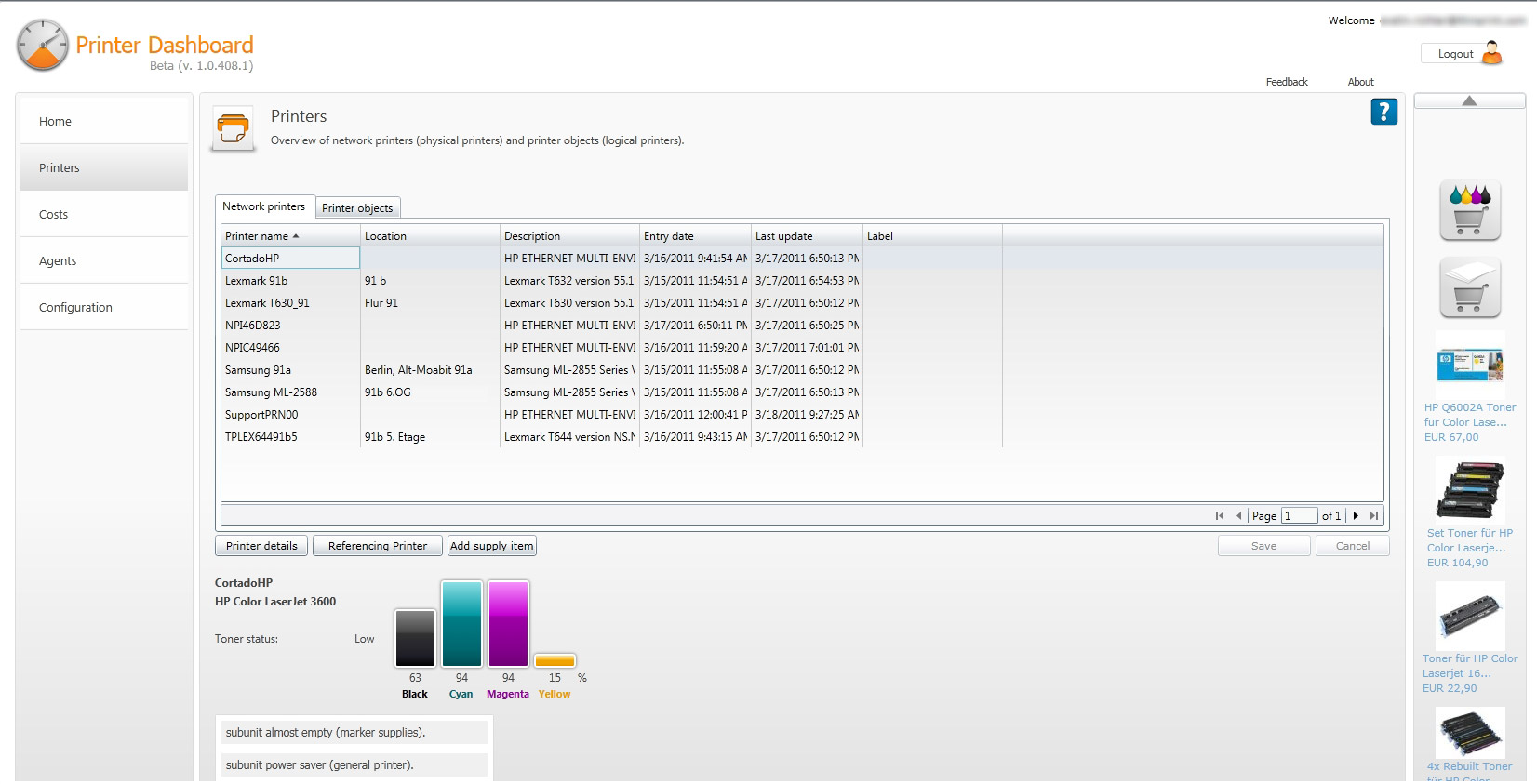The image size is (1537, 784).
Task: Click the page number input field
Action: tap(1300, 515)
